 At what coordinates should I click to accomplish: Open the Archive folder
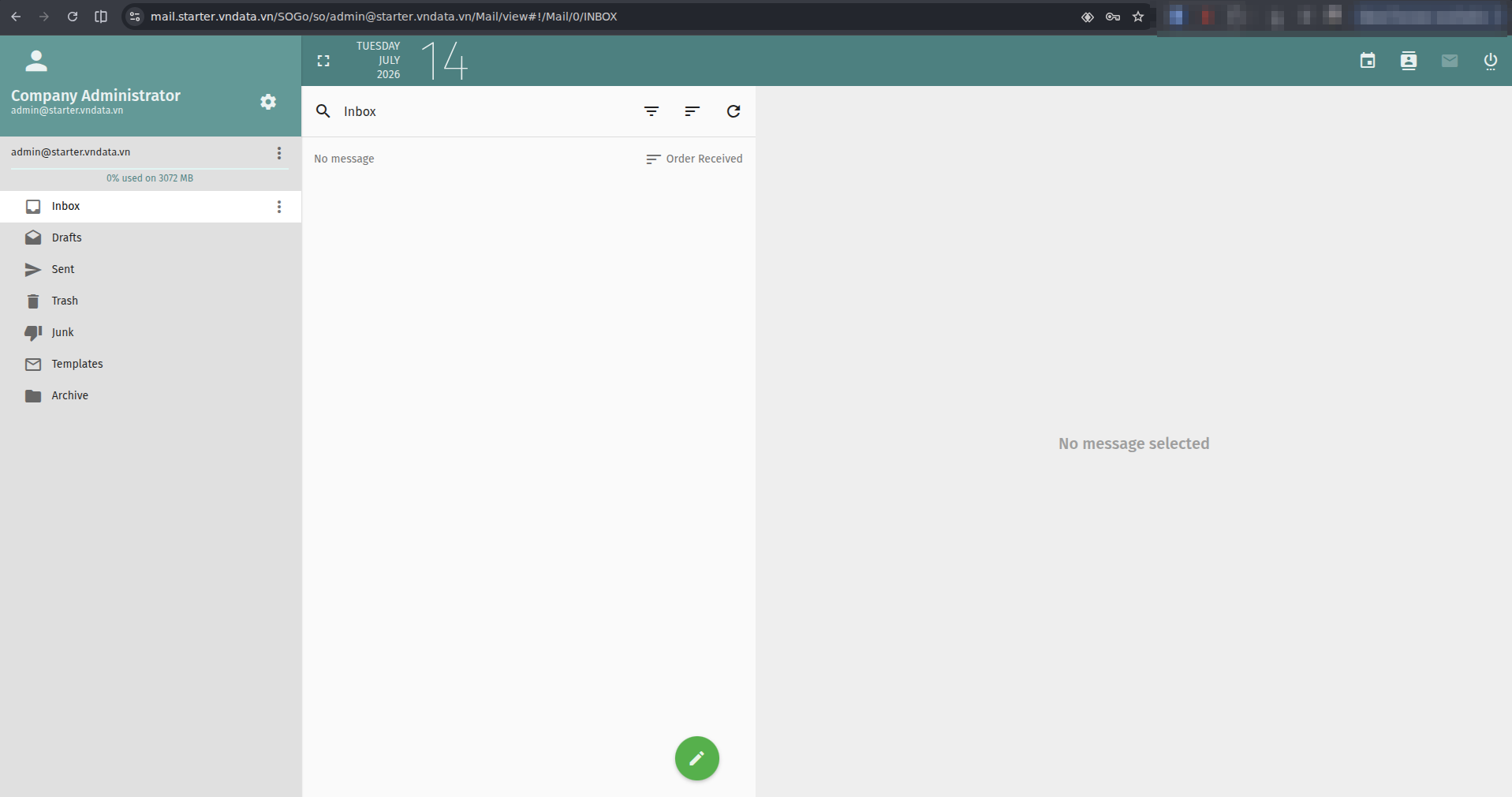coord(150,395)
